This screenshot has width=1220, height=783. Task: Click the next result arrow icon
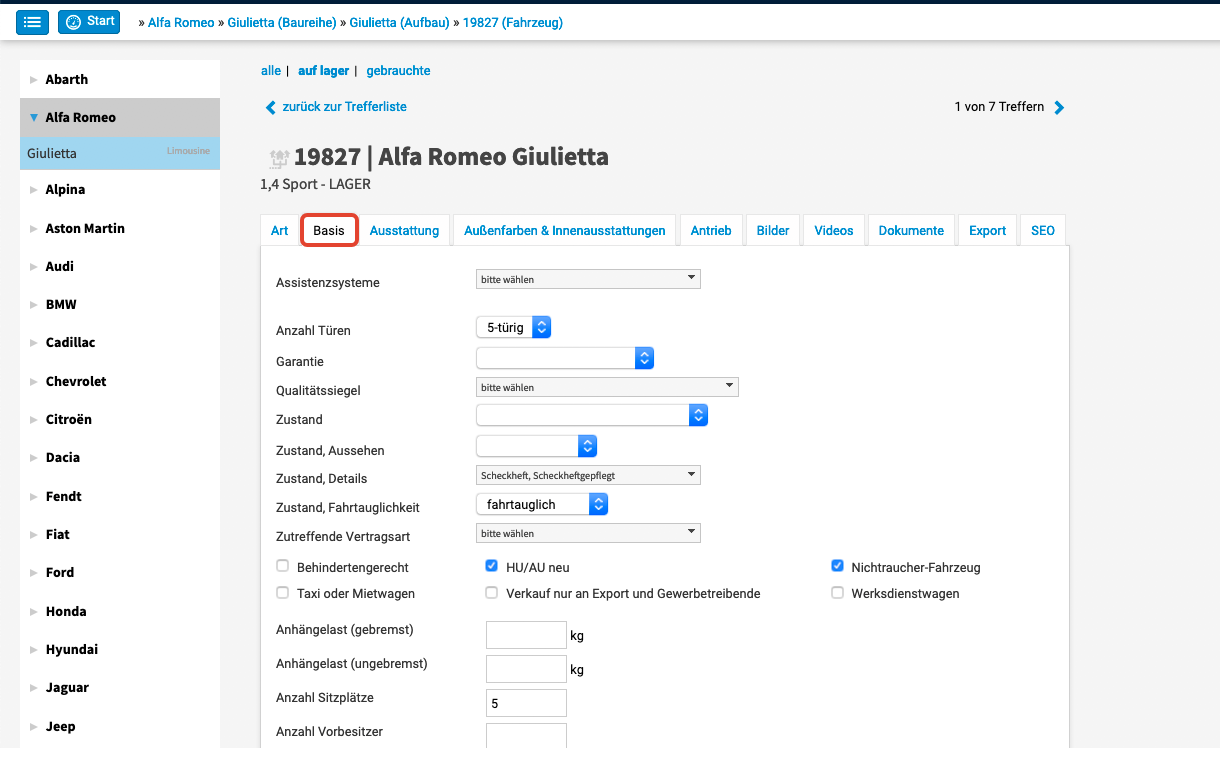coord(1060,108)
